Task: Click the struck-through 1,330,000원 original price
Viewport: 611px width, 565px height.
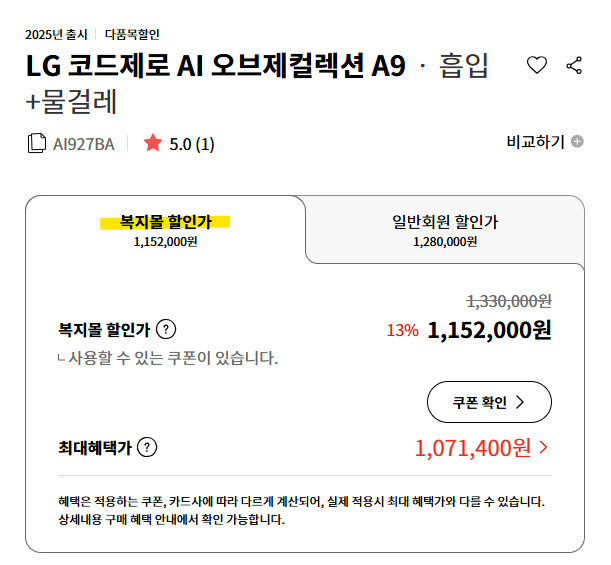Action: [509, 300]
